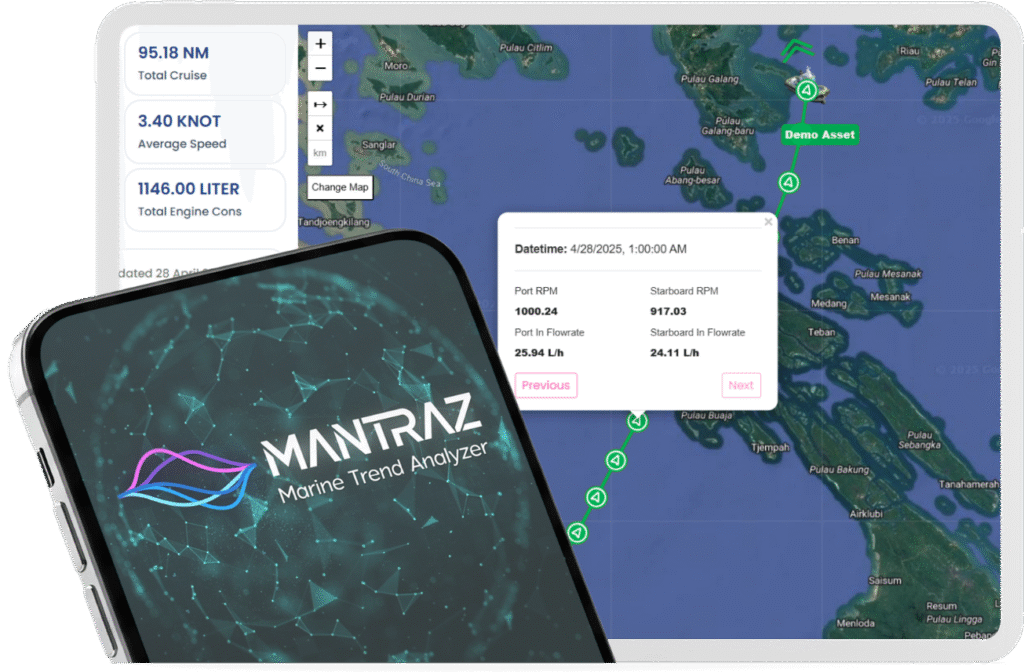Zoom in on the map
The width and height of the screenshot is (1024, 672).
[x=320, y=44]
